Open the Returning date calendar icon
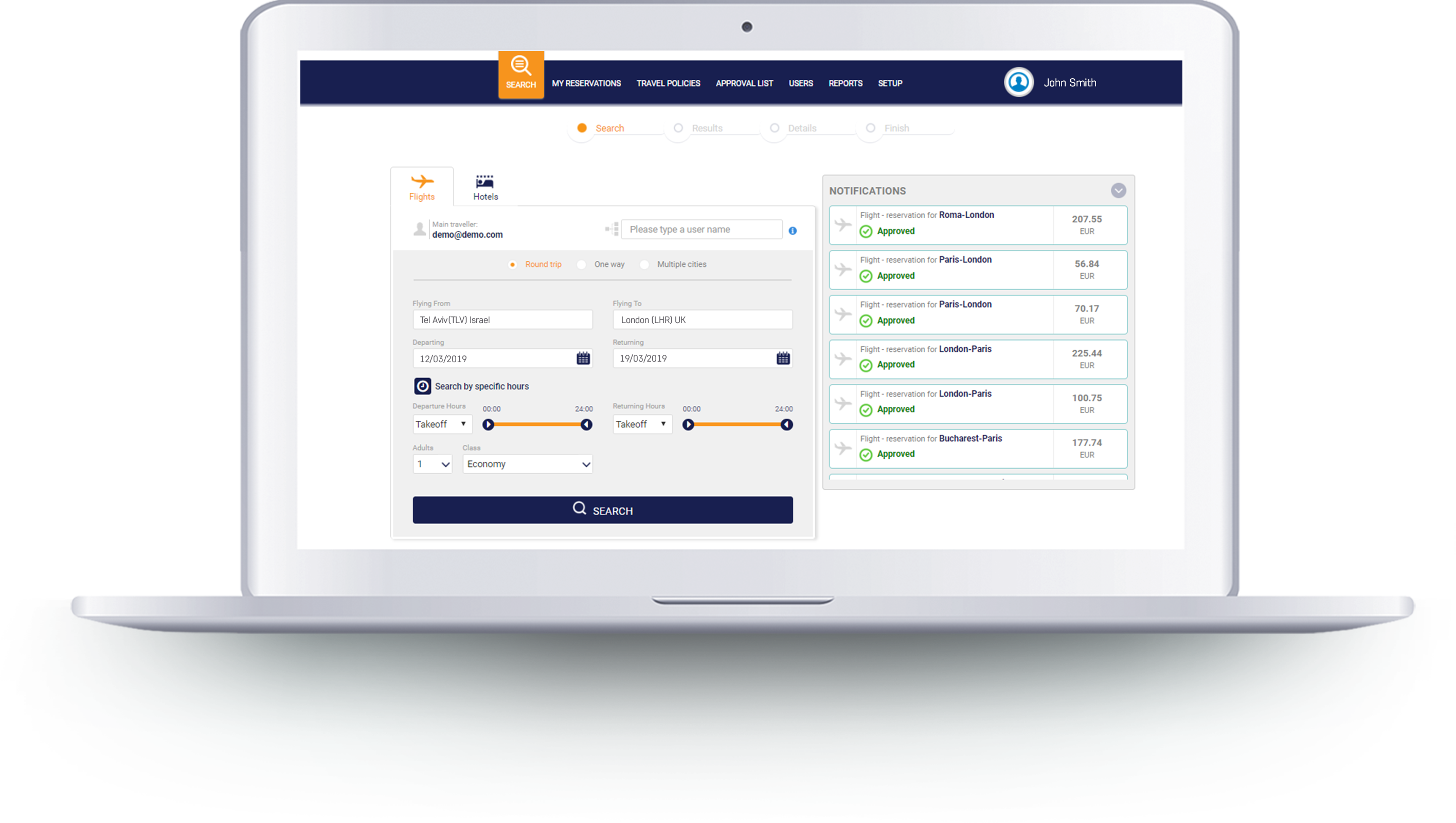Image resolution: width=1456 pixels, height=823 pixels. (783, 359)
